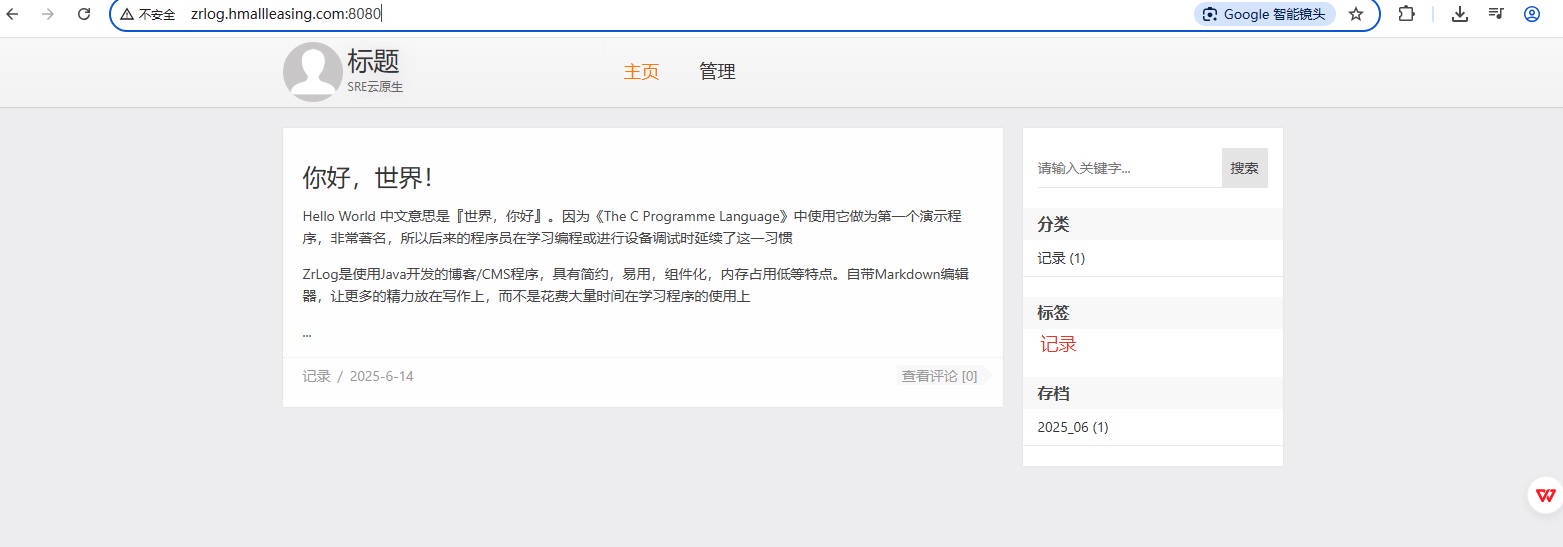Click the 搜索 search button
Screen dimensions: 1563x547
click(1244, 168)
